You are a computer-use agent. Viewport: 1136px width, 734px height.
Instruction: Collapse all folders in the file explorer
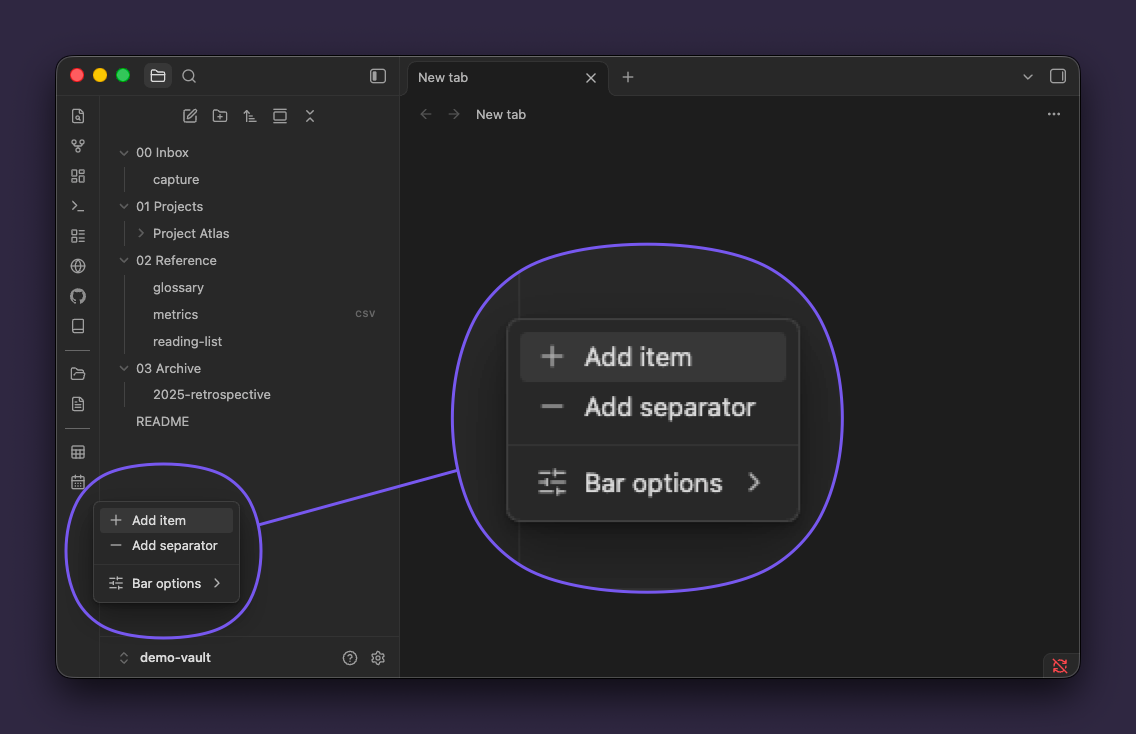pos(310,116)
